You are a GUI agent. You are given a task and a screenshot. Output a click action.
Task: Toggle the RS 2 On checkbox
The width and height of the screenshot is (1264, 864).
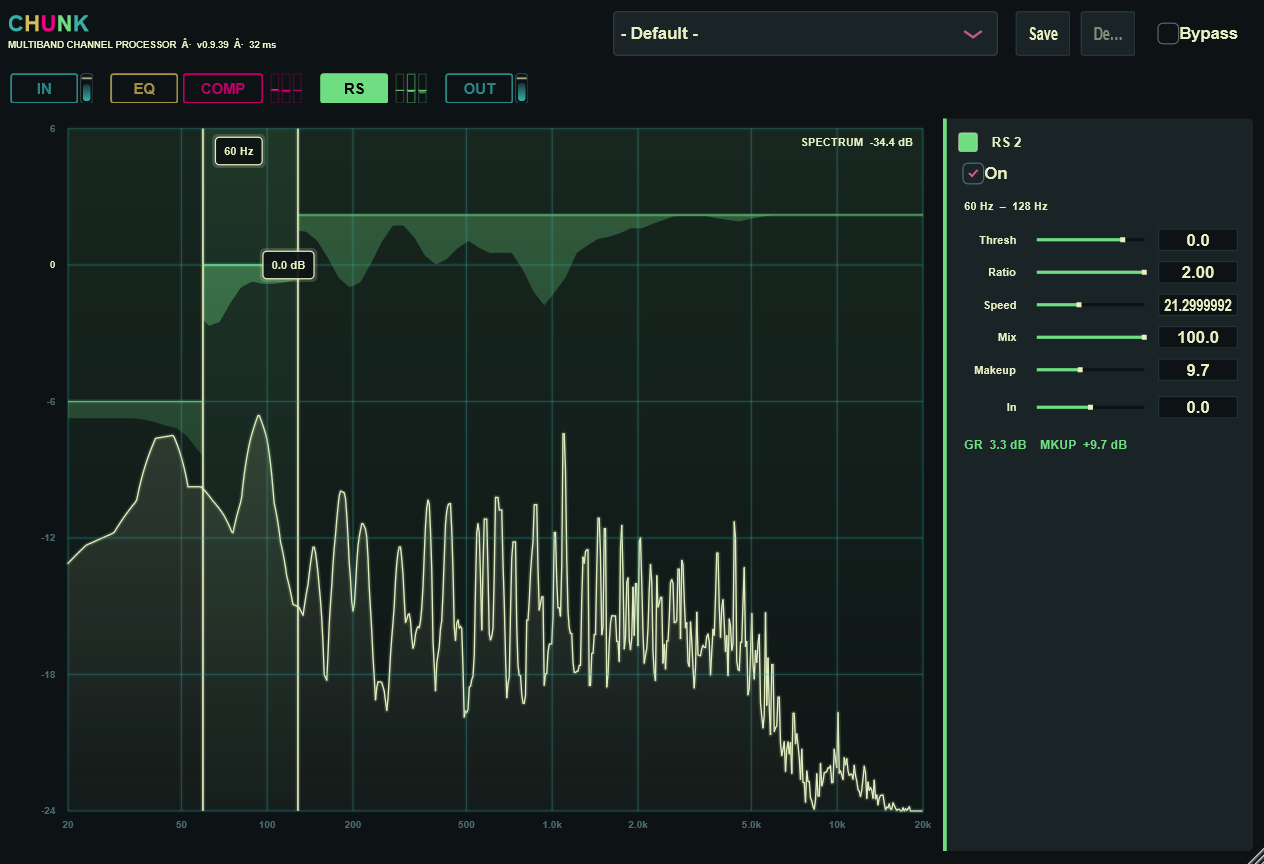click(973, 173)
